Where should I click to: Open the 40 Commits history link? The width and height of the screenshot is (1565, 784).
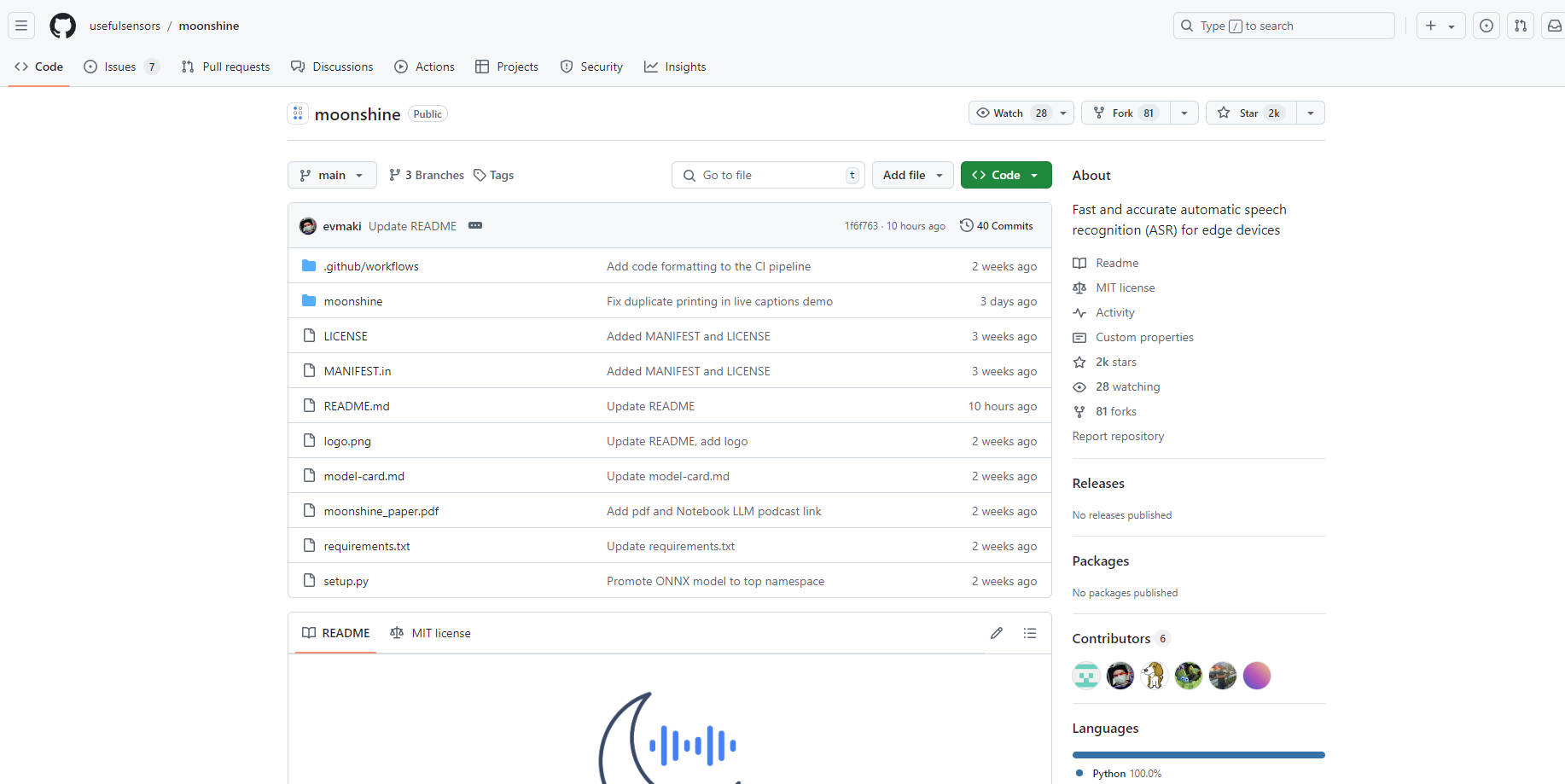point(997,226)
